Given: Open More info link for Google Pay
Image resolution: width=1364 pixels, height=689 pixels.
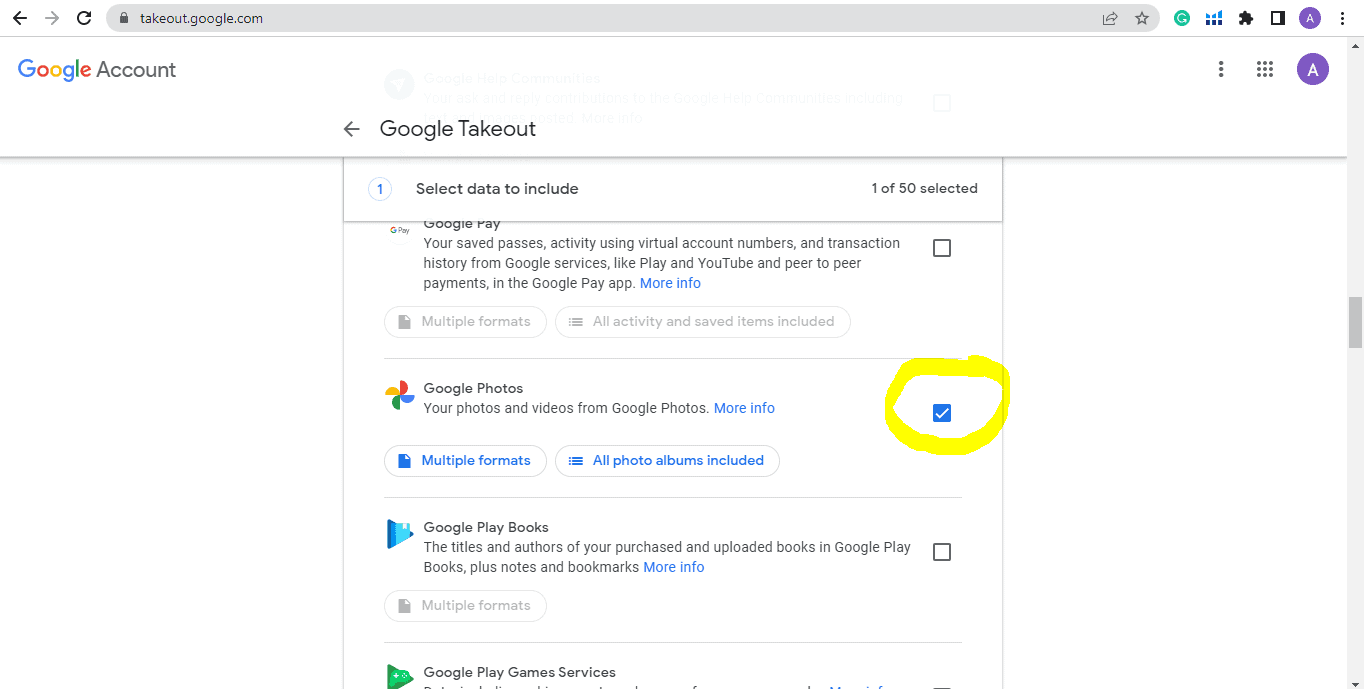Looking at the screenshot, I should (670, 283).
